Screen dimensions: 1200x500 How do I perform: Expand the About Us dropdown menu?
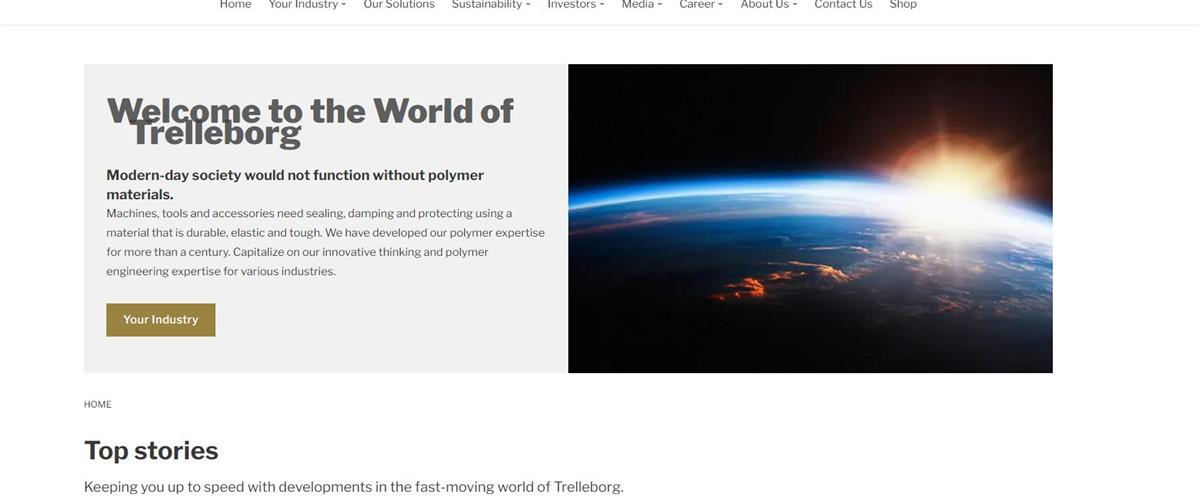tap(769, 5)
